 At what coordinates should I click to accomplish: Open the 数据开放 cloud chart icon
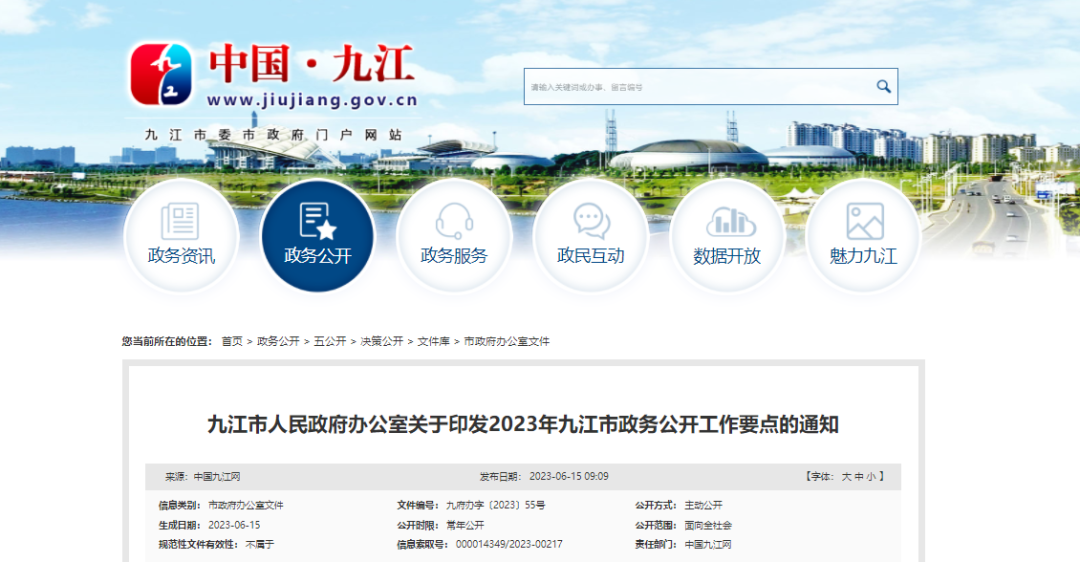click(730, 222)
